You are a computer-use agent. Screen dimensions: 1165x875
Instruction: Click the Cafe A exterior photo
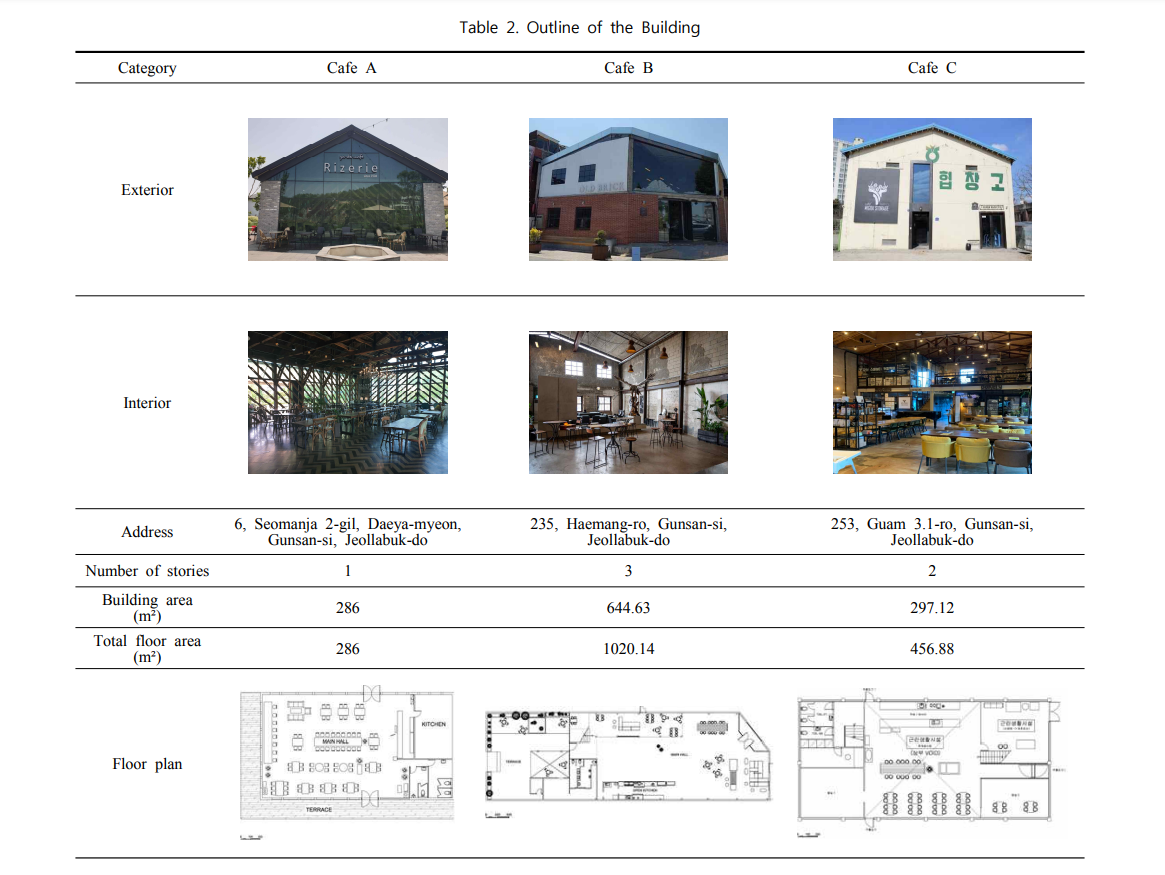[348, 189]
